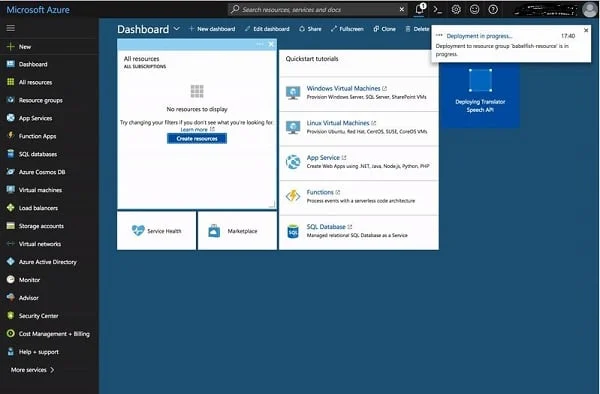
Task: Clear the search box with X
Action: 401,9
